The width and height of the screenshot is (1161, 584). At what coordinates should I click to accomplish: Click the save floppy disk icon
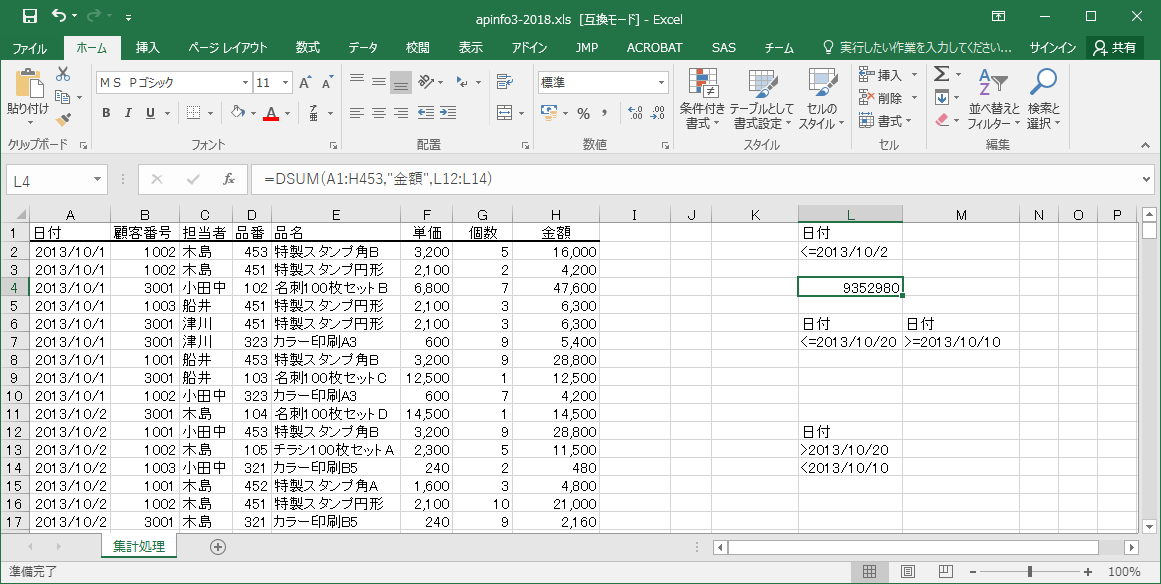29,16
